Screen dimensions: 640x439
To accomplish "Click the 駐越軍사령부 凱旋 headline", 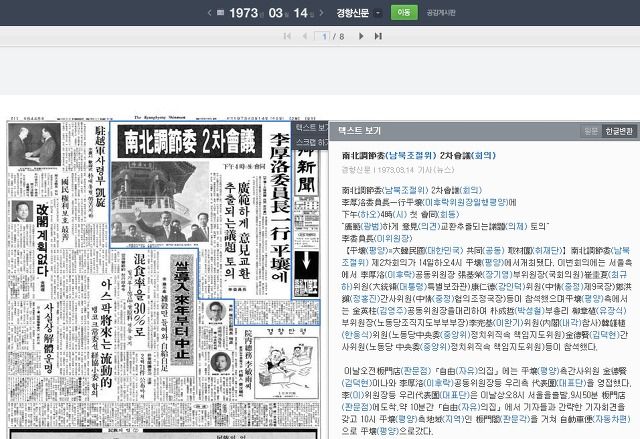I will [101, 166].
